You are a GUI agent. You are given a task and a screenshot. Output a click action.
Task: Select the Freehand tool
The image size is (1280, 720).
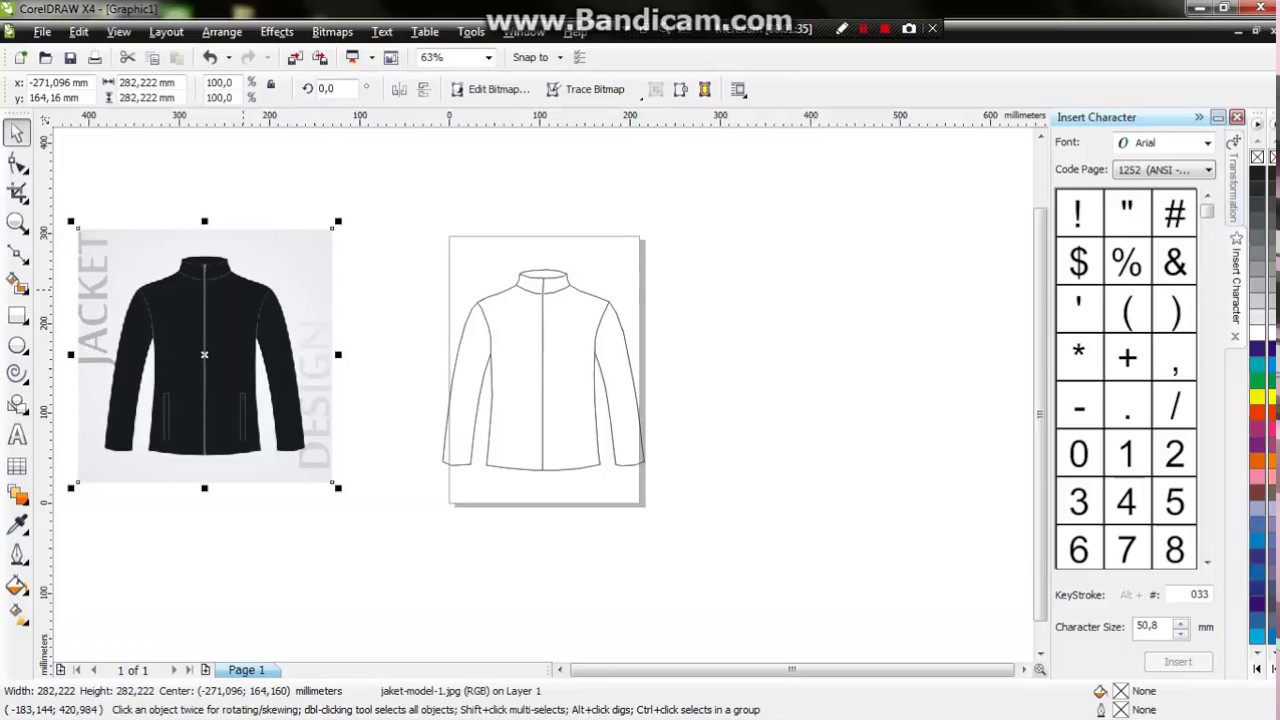pos(17,254)
